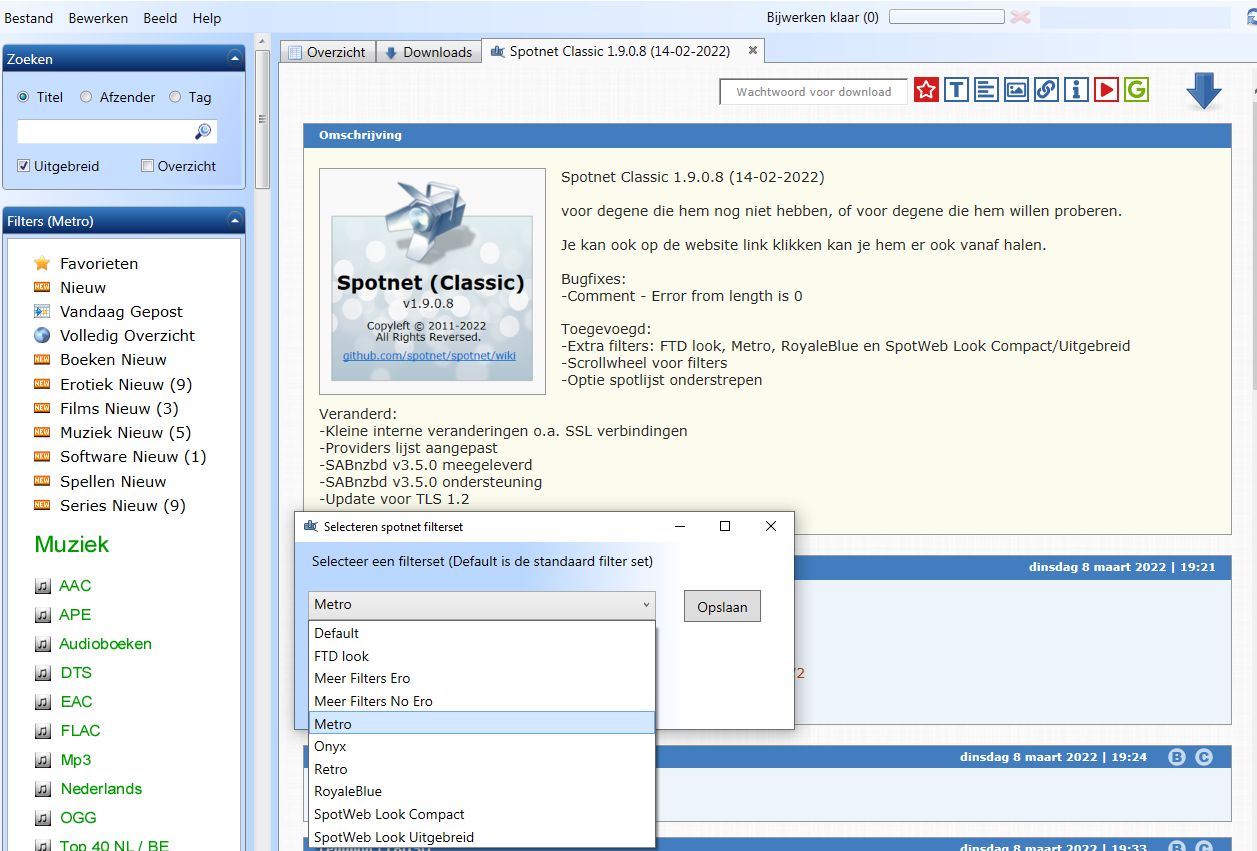The image size is (1257, 851).
Task: Click the C icon in the 19:24 comment header
Action: [x=1204, y=757]
